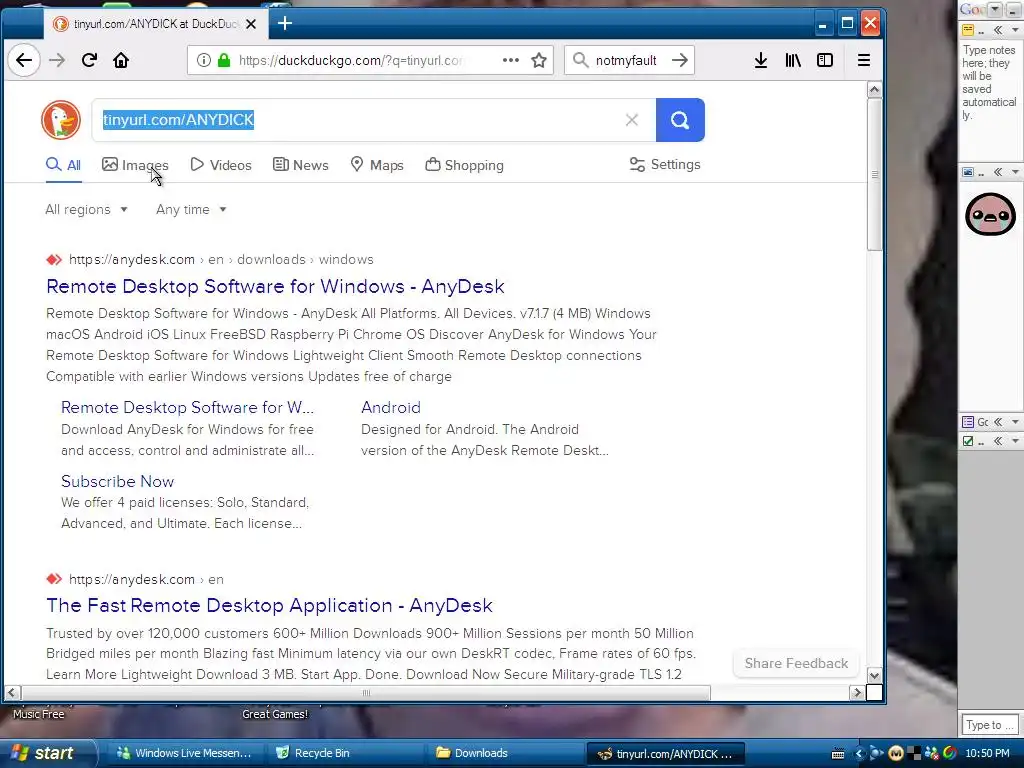This screenshot has width=1024, height=768.
Task: Click the horizontal scrollbar thumb
Action: (x=366, y=692)
